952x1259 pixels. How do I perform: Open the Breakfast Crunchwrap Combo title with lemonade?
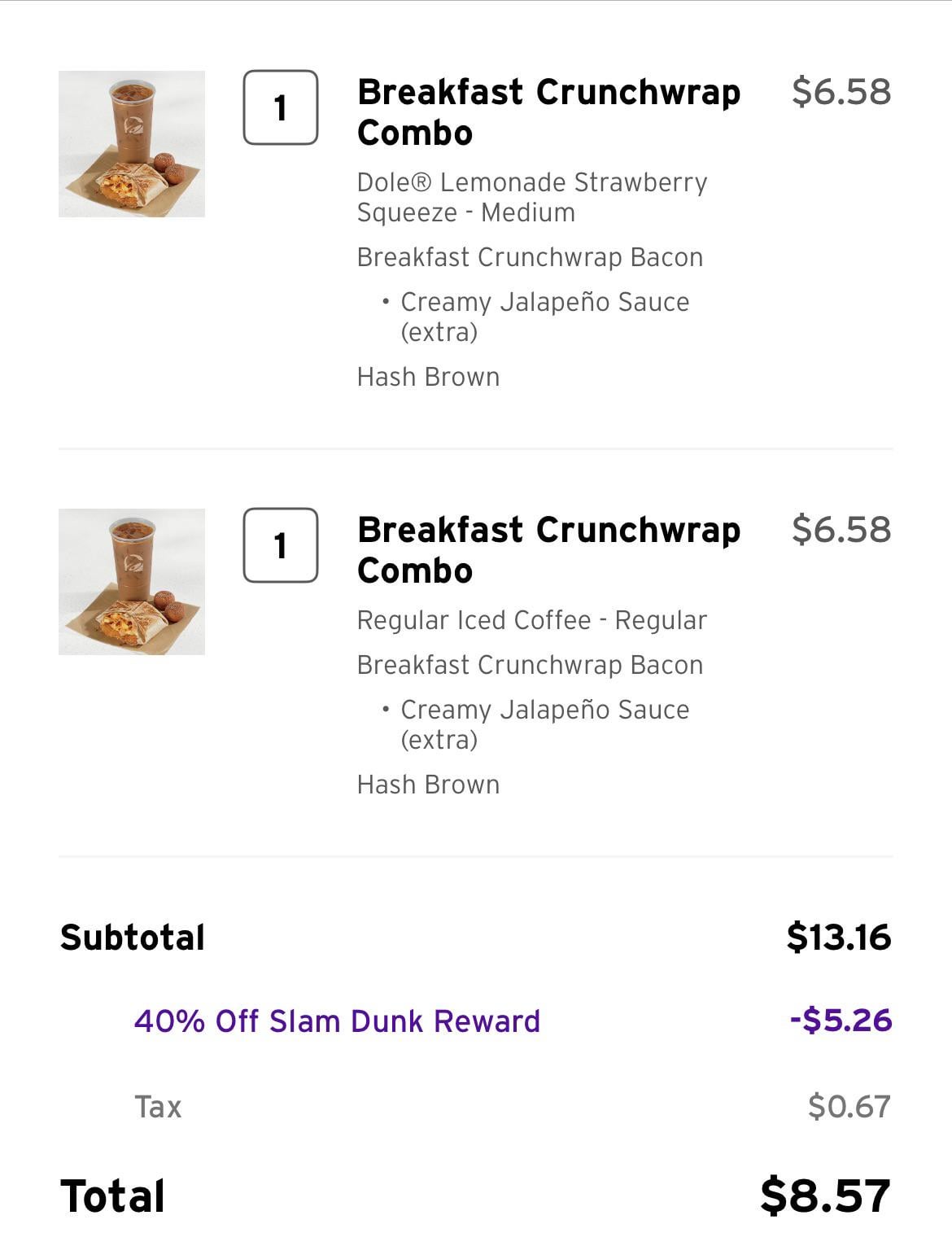click(x=548, y=112)
